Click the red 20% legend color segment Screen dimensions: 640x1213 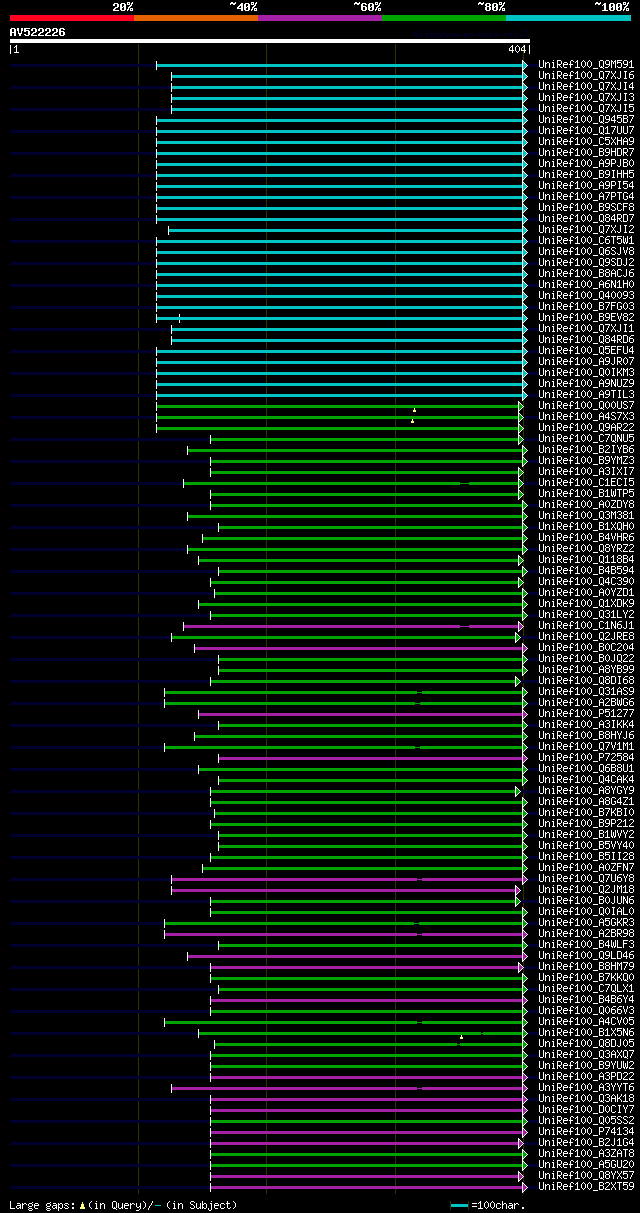(x=72, y=17)
